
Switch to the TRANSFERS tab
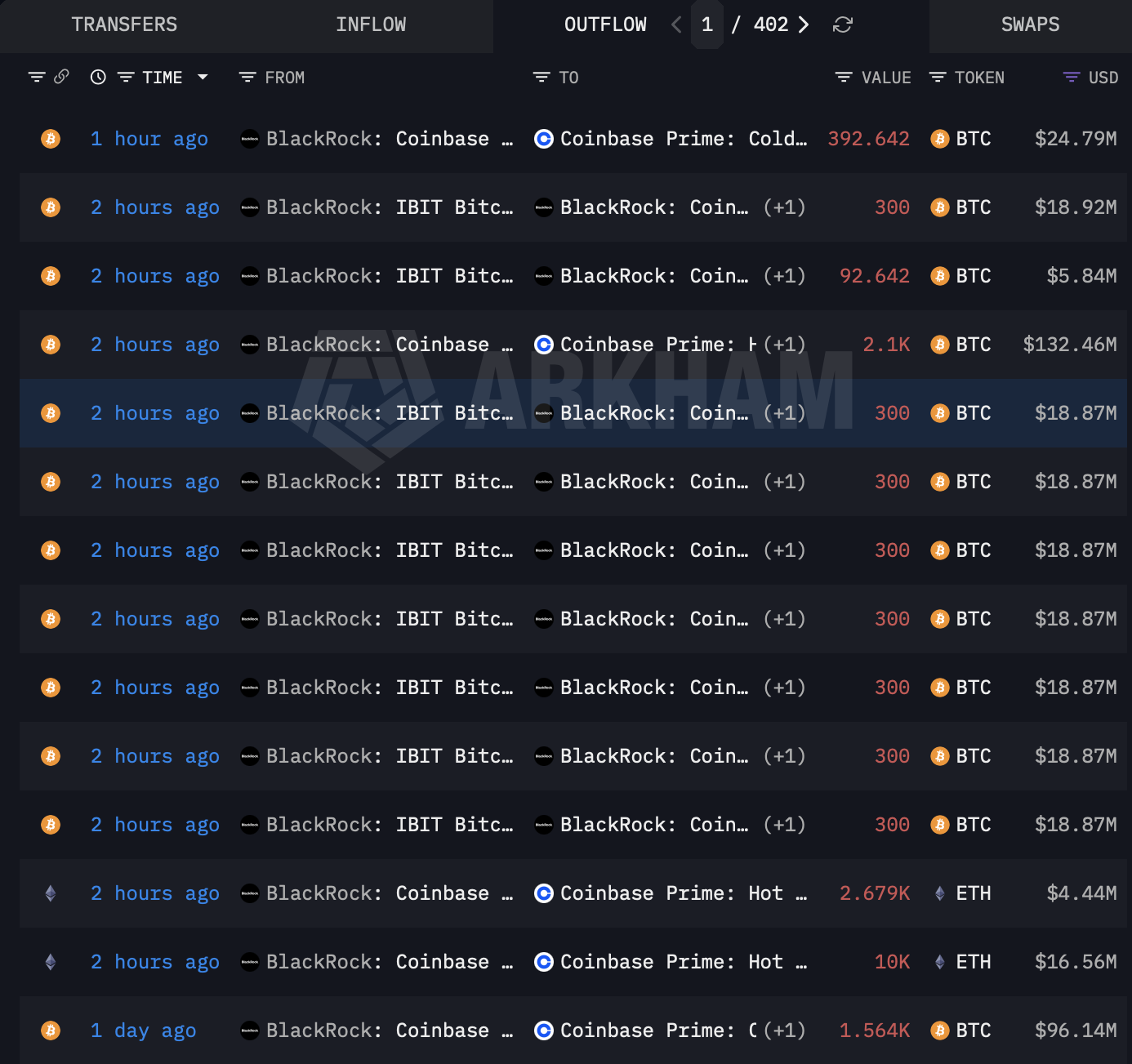124,24
